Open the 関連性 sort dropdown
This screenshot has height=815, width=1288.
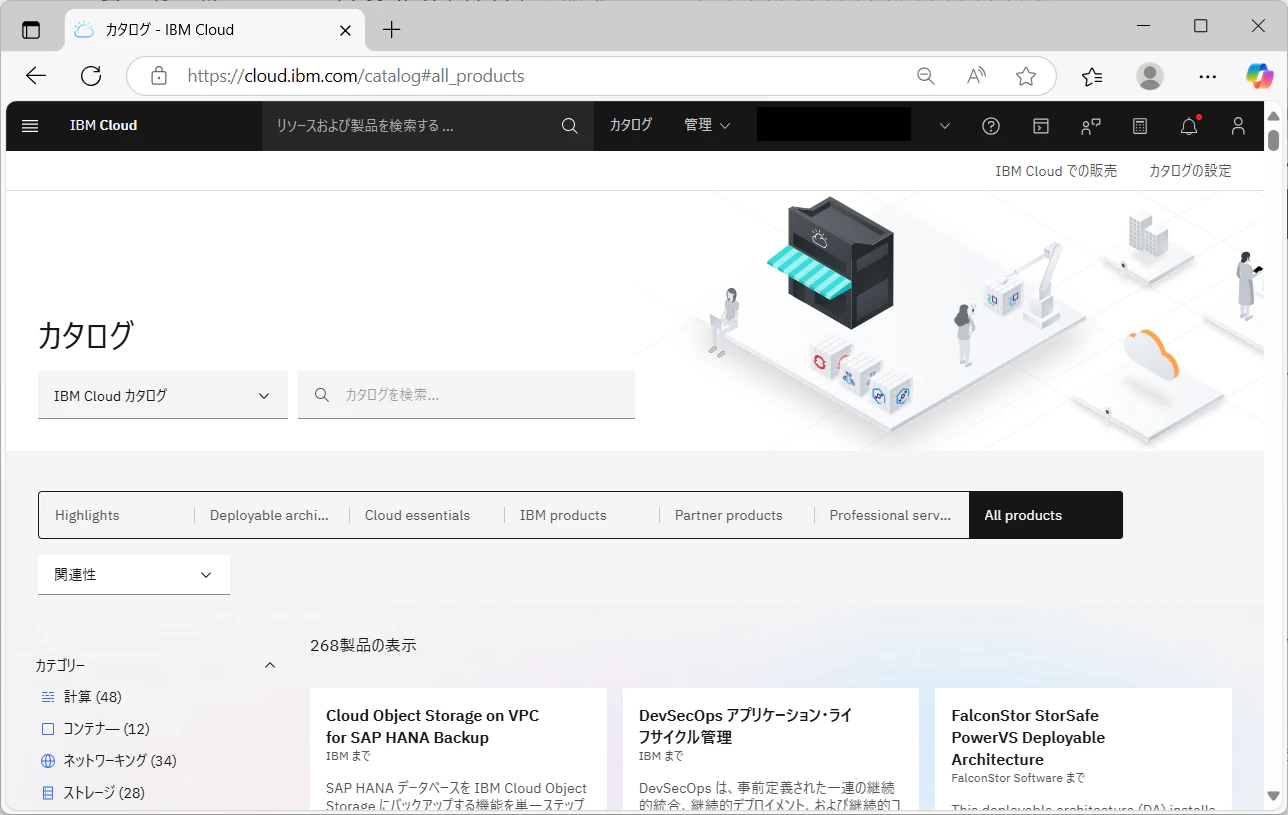click(134, 575)
